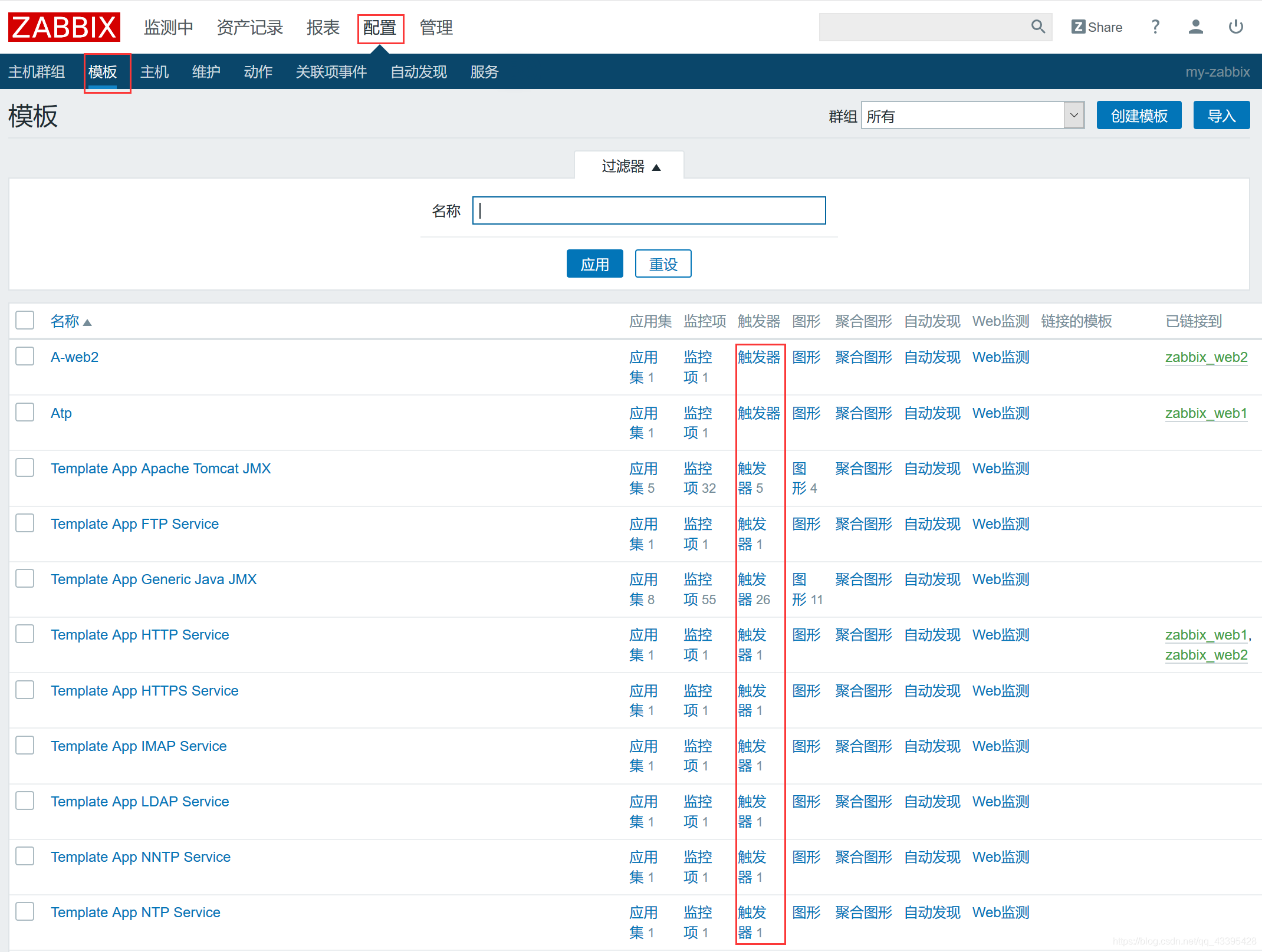The width and height of the screenshot is (1262, 952).
Task: Open zabbix_web2 host linked to A-web2
Action: point(1207,357)
